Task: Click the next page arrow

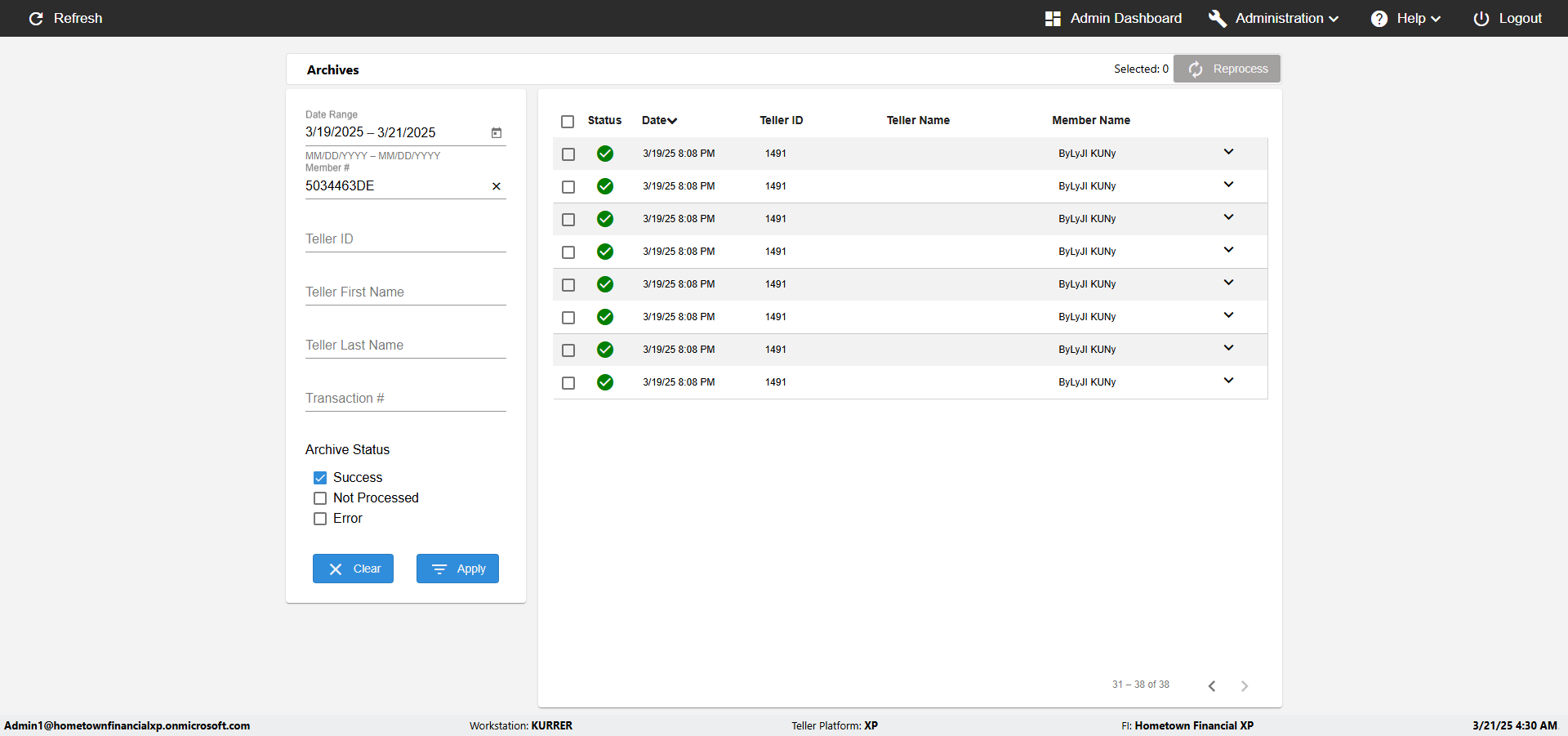Action: coord(1245,685)
